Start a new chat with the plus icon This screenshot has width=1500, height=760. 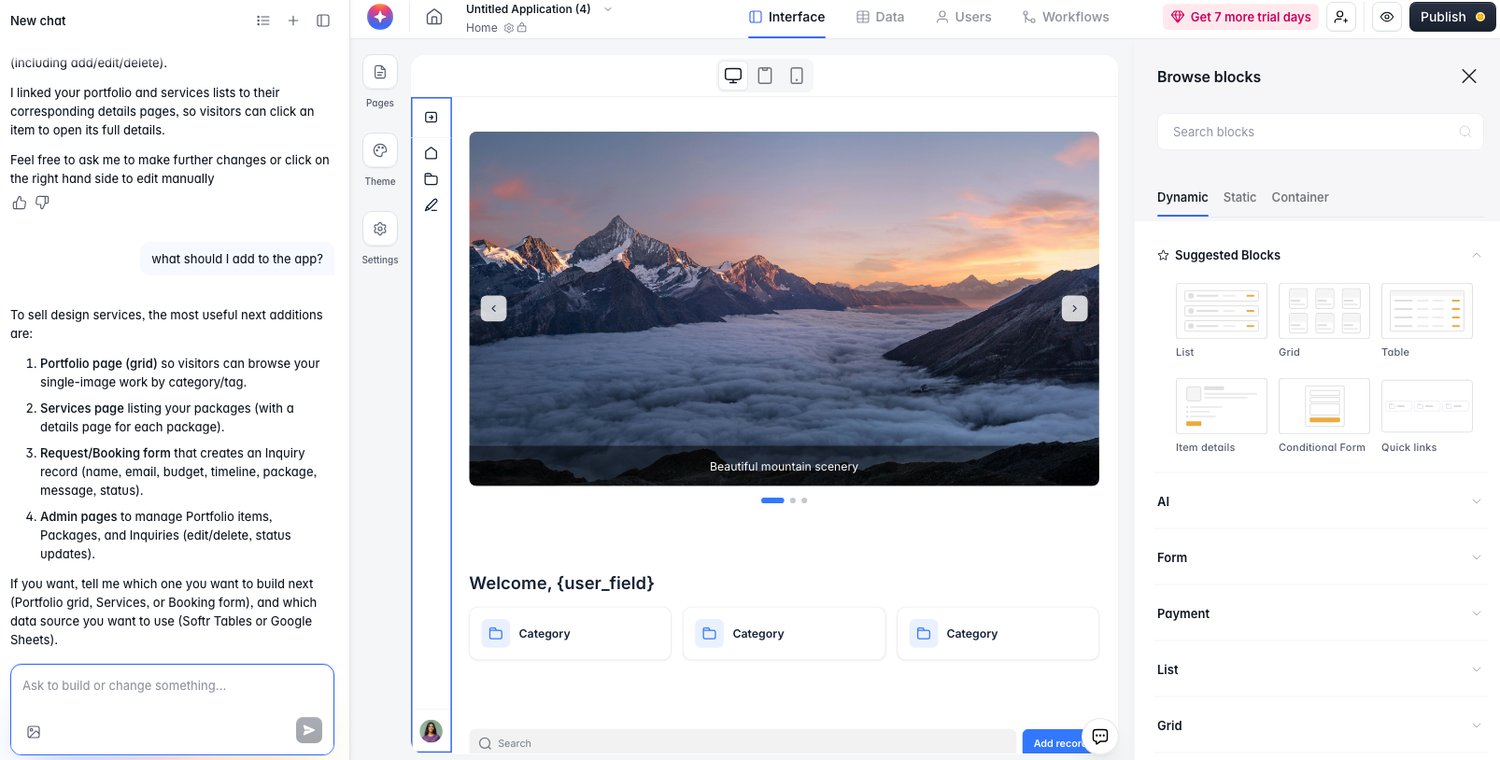(x=293, y=20)
